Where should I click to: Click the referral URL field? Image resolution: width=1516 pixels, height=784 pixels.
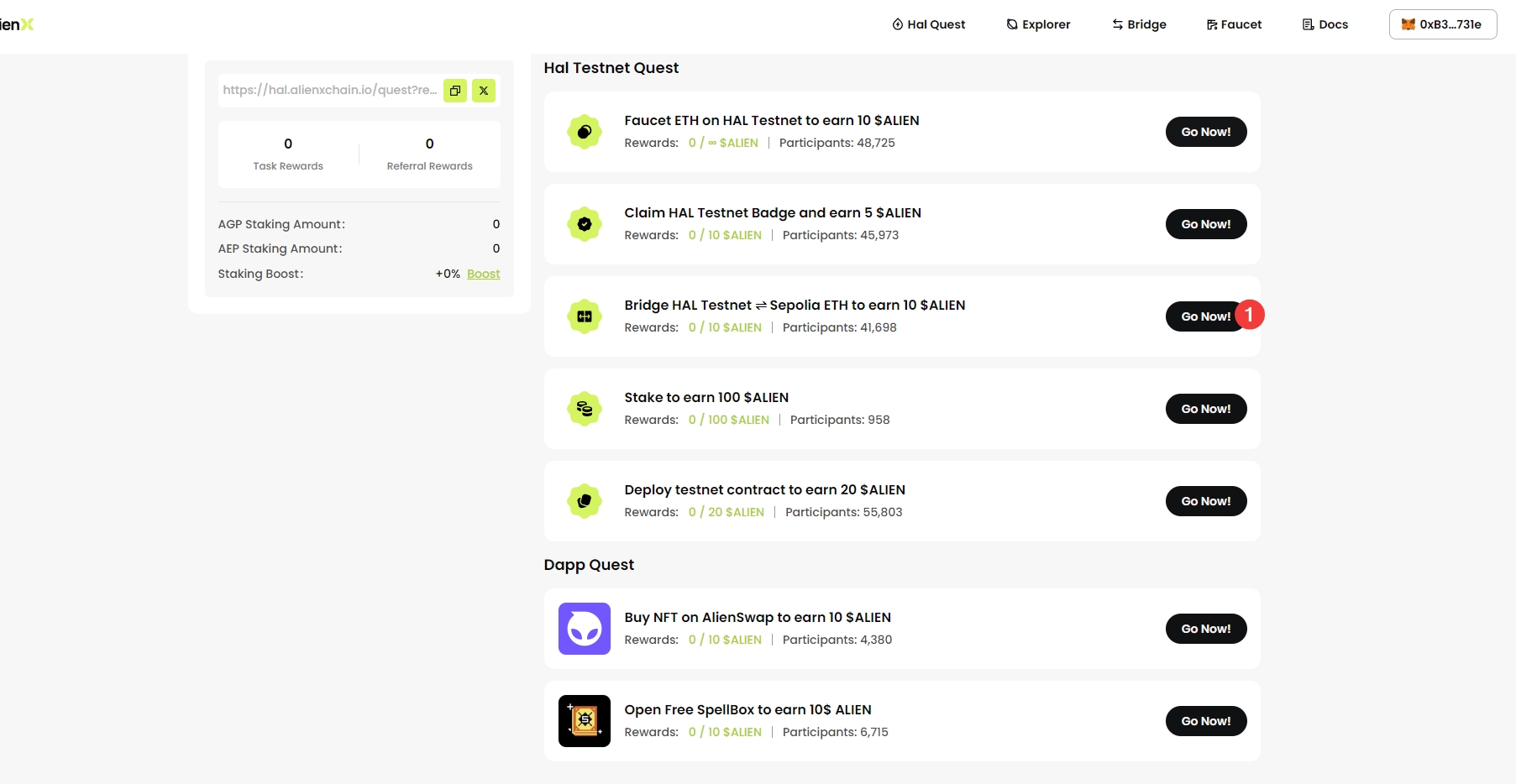pyautogui.click(x=329, y=90)
